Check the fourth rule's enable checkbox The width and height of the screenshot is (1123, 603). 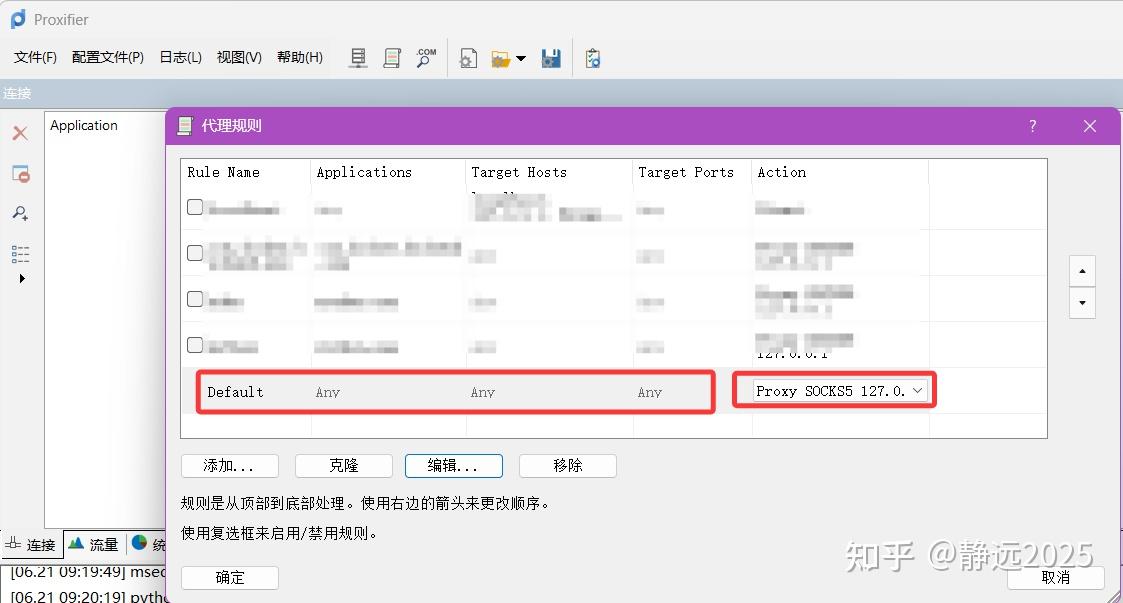tap(194, 345)
